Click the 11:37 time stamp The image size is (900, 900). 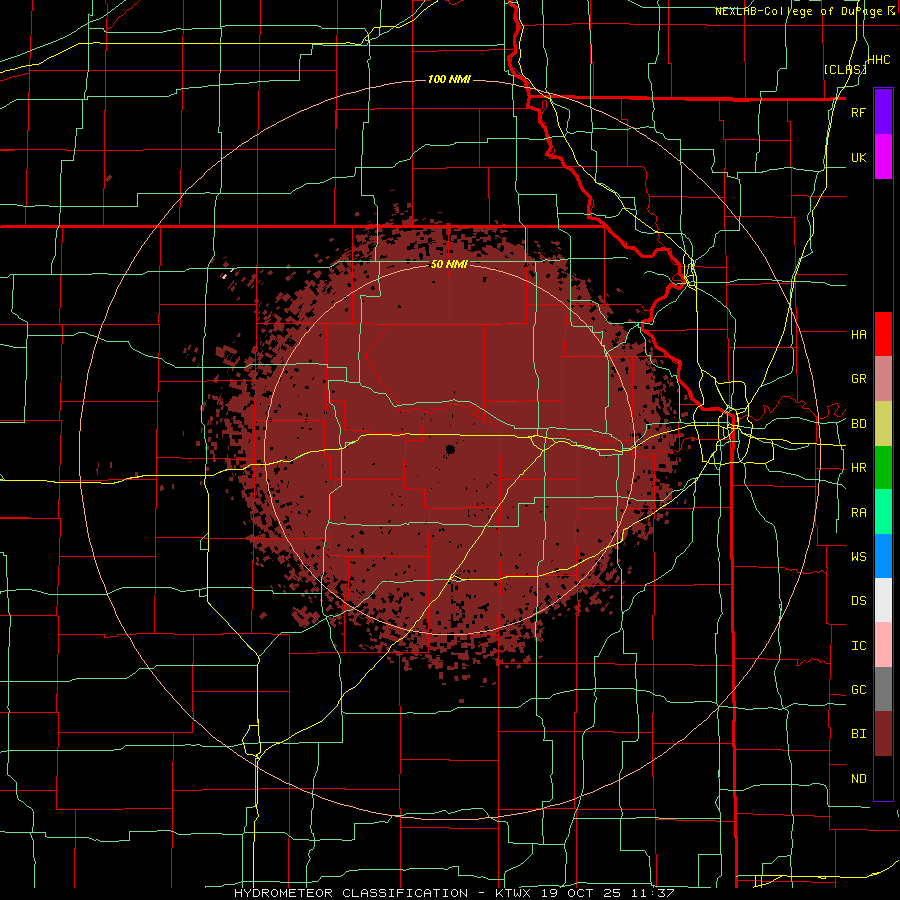pyautogui.click(x=652, y=893)
